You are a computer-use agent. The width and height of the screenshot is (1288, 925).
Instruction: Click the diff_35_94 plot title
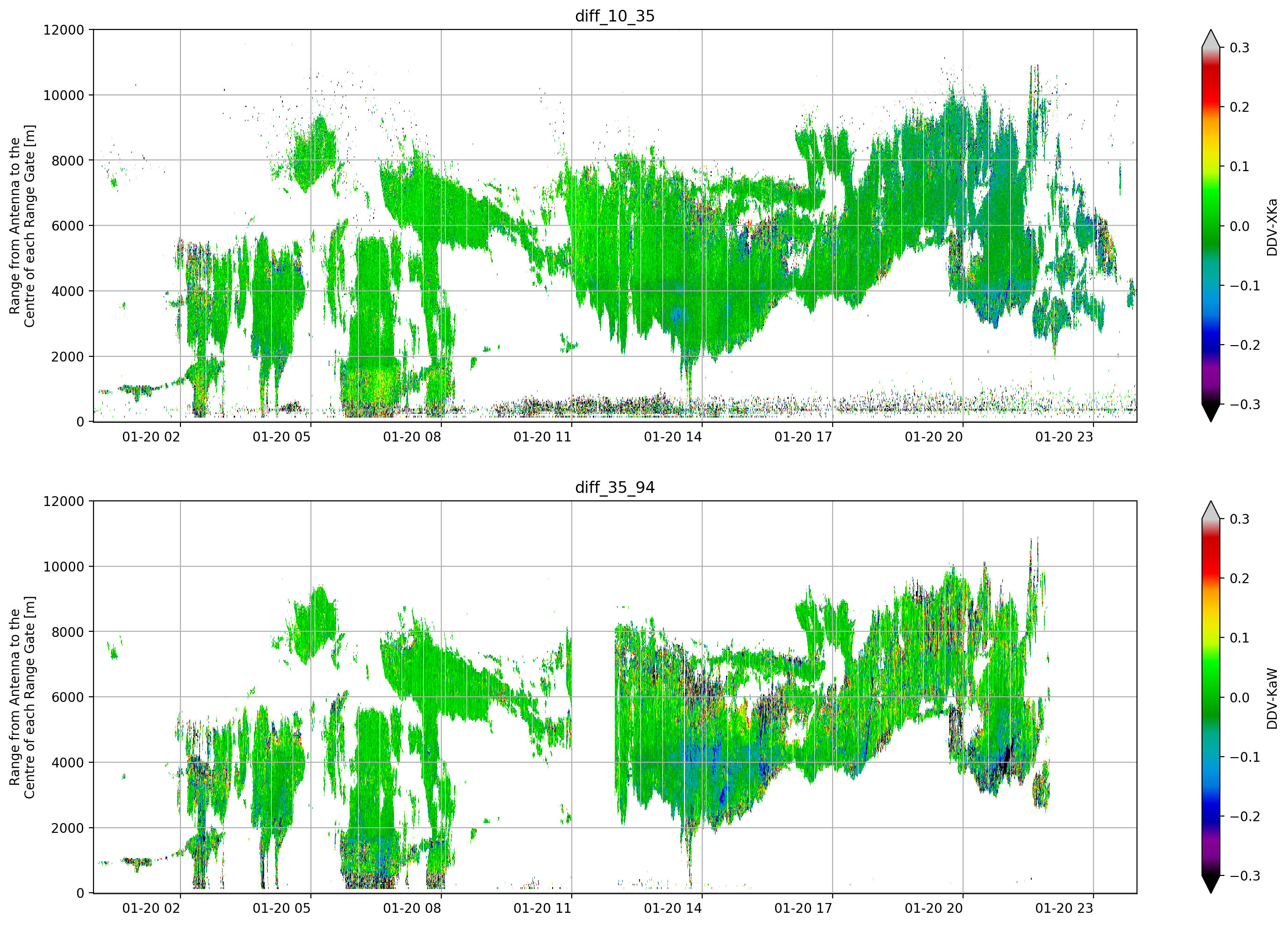point(615,487)
